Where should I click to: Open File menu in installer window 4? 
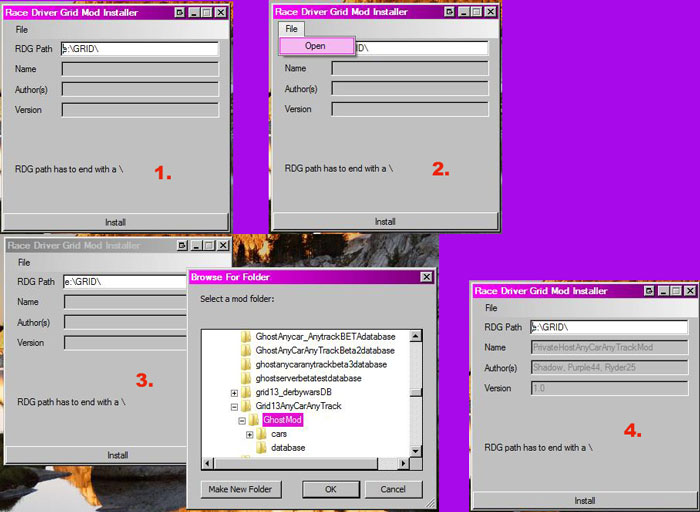pyautogui.click(x=491, y=308)
